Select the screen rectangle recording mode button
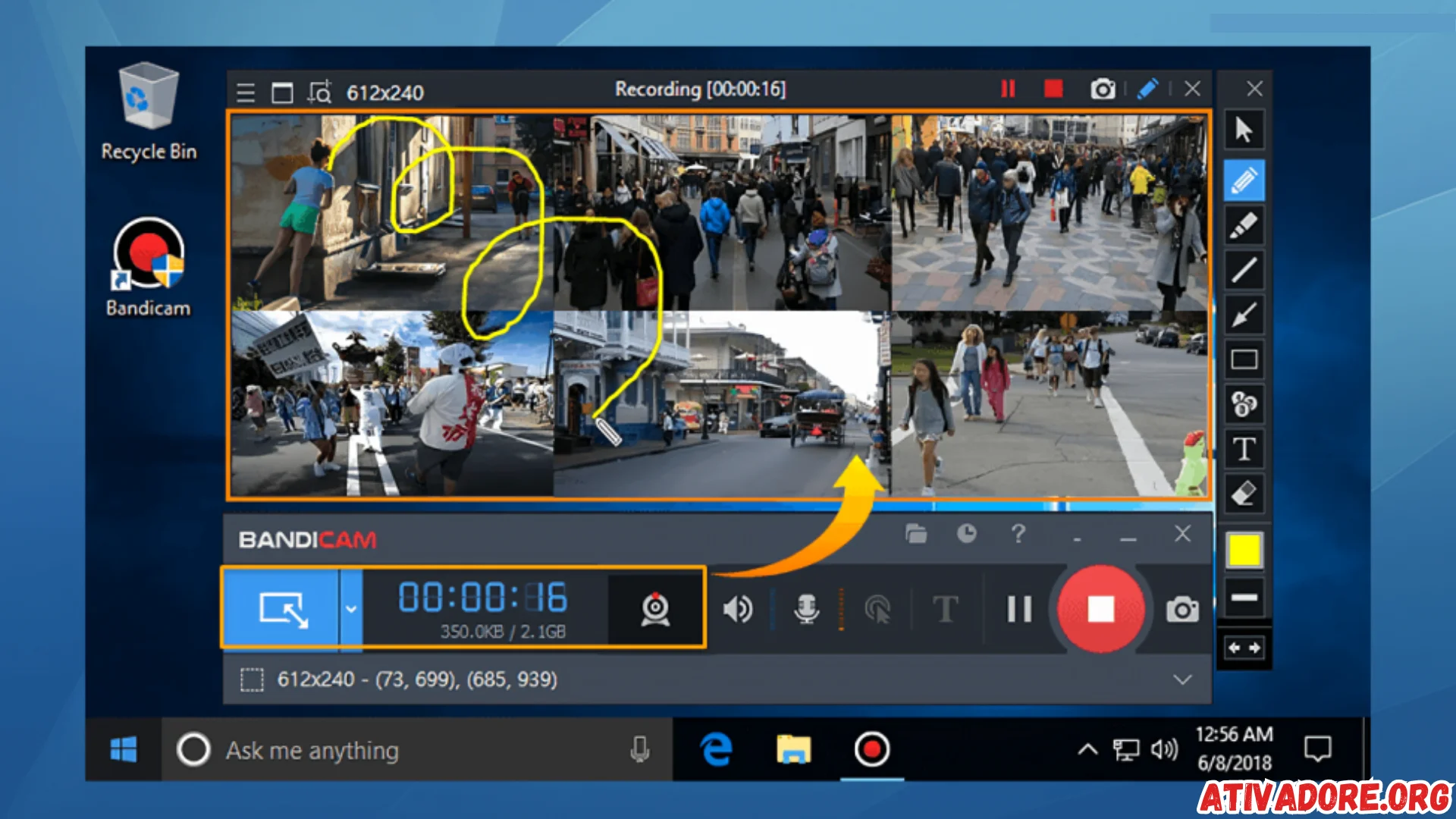This screenshot has height=819, width=1456. click(281, 607)
